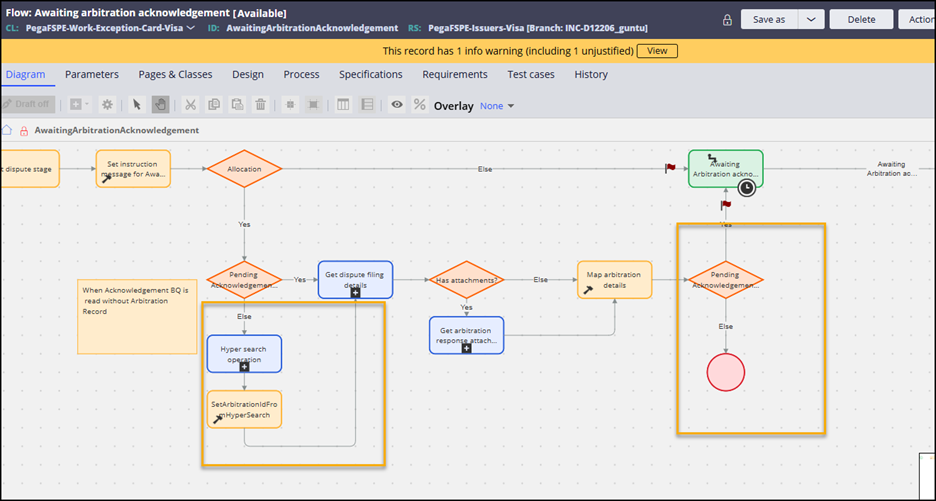Select Pending Acknowledgement diamond above End circle
Image resolution: width=936 pixels, height=501 pixels.
(x=726, y=279)
